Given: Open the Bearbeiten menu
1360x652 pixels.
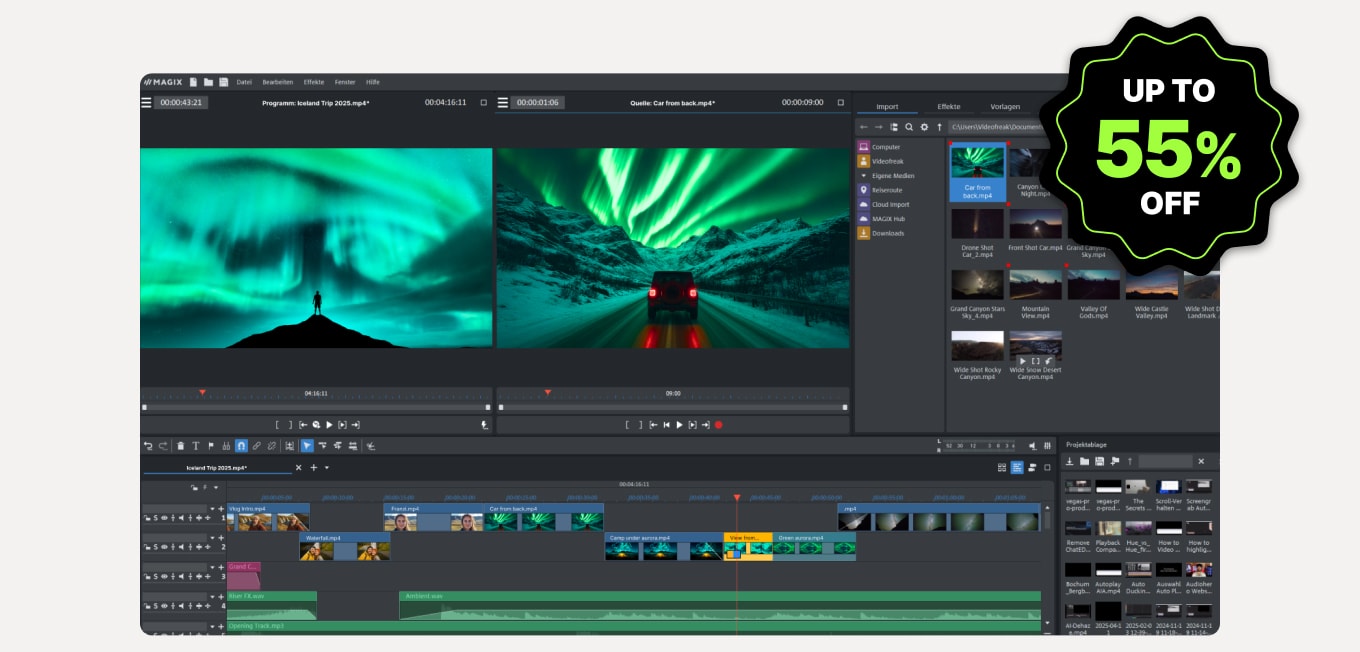Looking at the screenshot, I should tap(278, 82).
